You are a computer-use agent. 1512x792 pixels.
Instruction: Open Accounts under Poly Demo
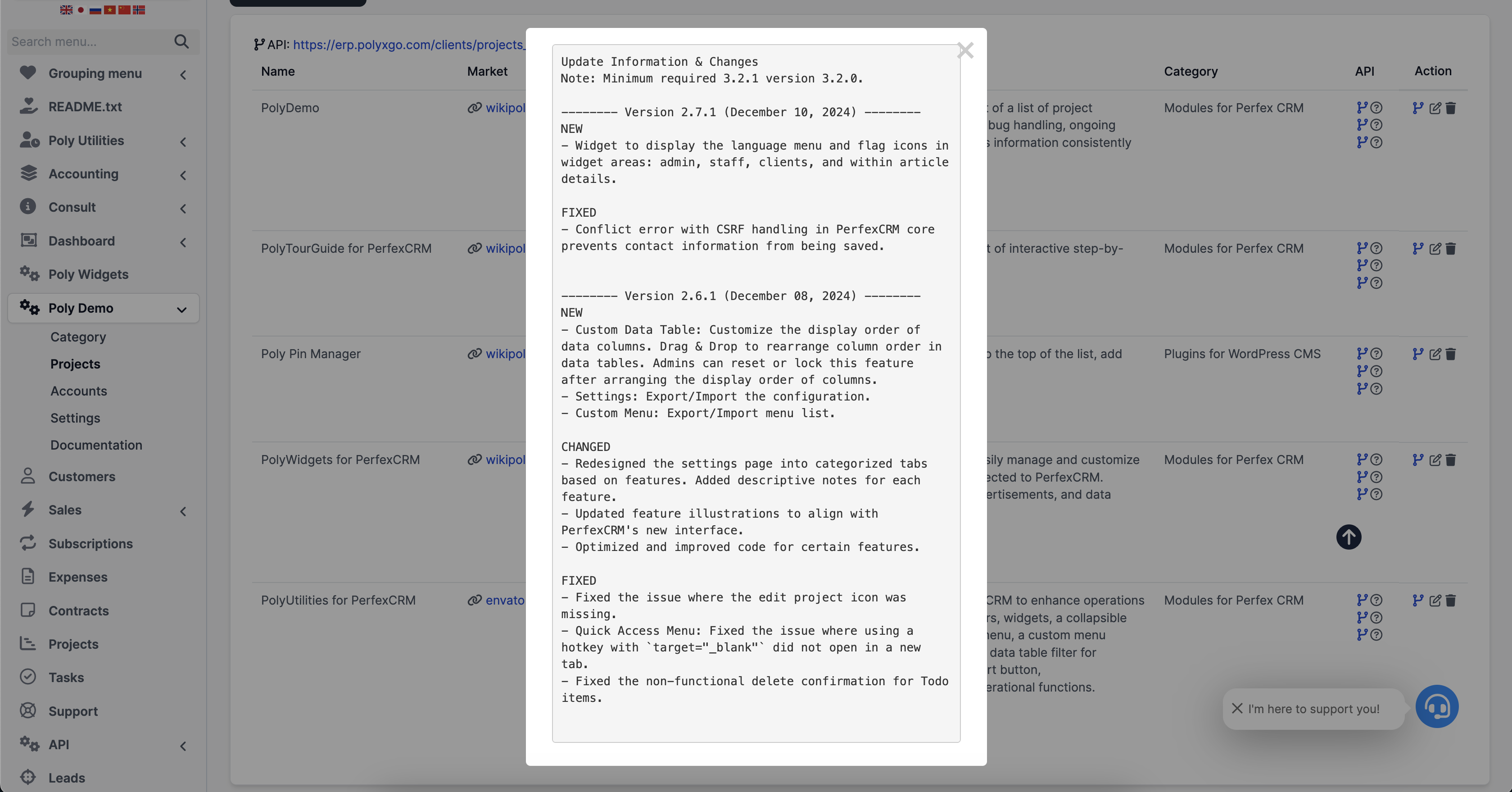coord(79,391)
